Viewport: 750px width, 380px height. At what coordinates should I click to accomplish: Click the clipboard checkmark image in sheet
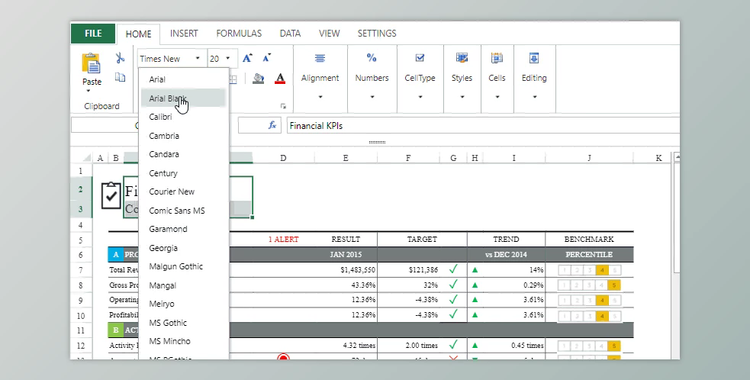pos(111,195)
